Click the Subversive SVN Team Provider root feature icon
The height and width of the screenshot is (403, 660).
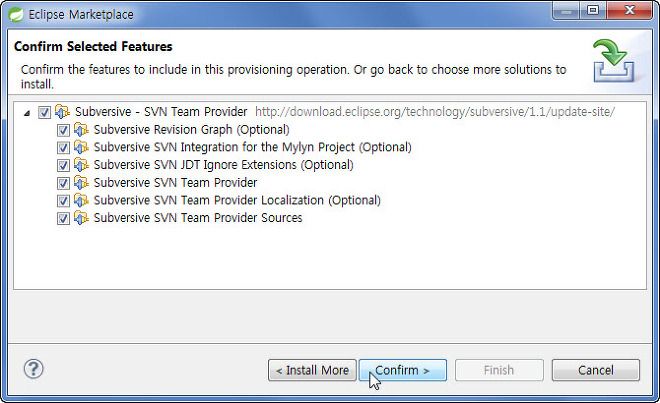[62, 112]
